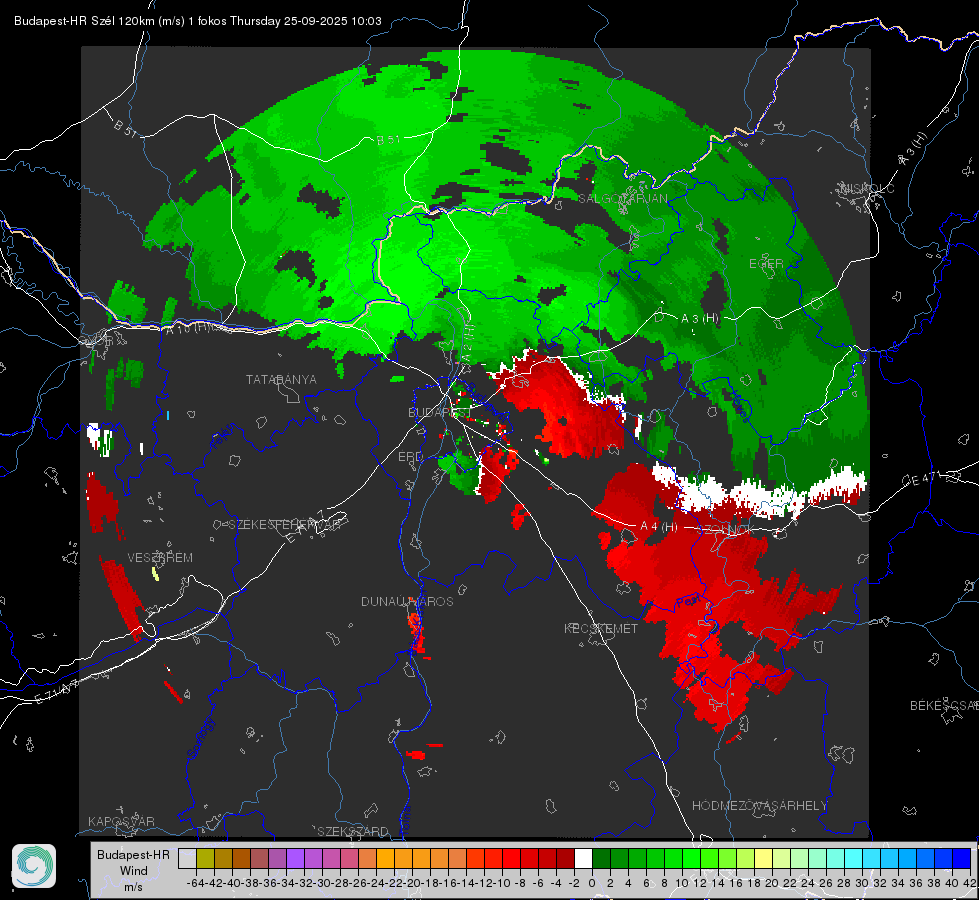Click the BUDAPEST city label
Viewport: 979px width, 900px height.
click(x=439, y=412)
